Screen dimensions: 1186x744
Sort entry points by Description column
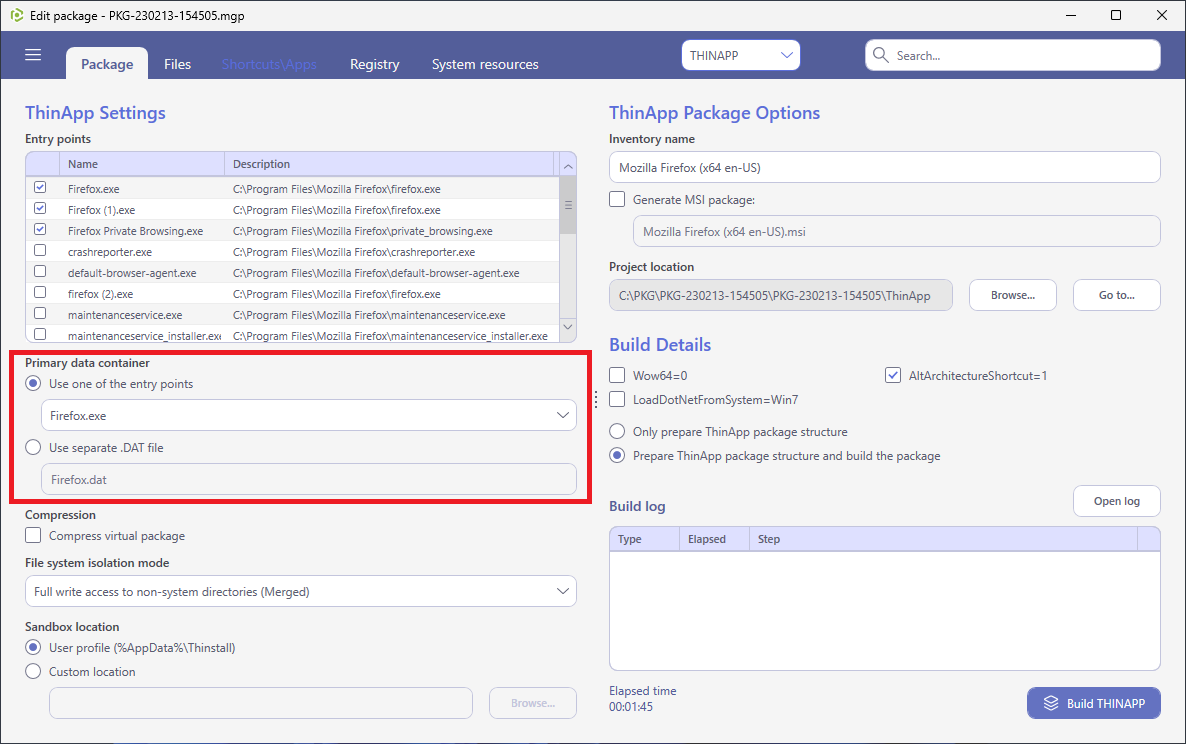pos(390,164)
